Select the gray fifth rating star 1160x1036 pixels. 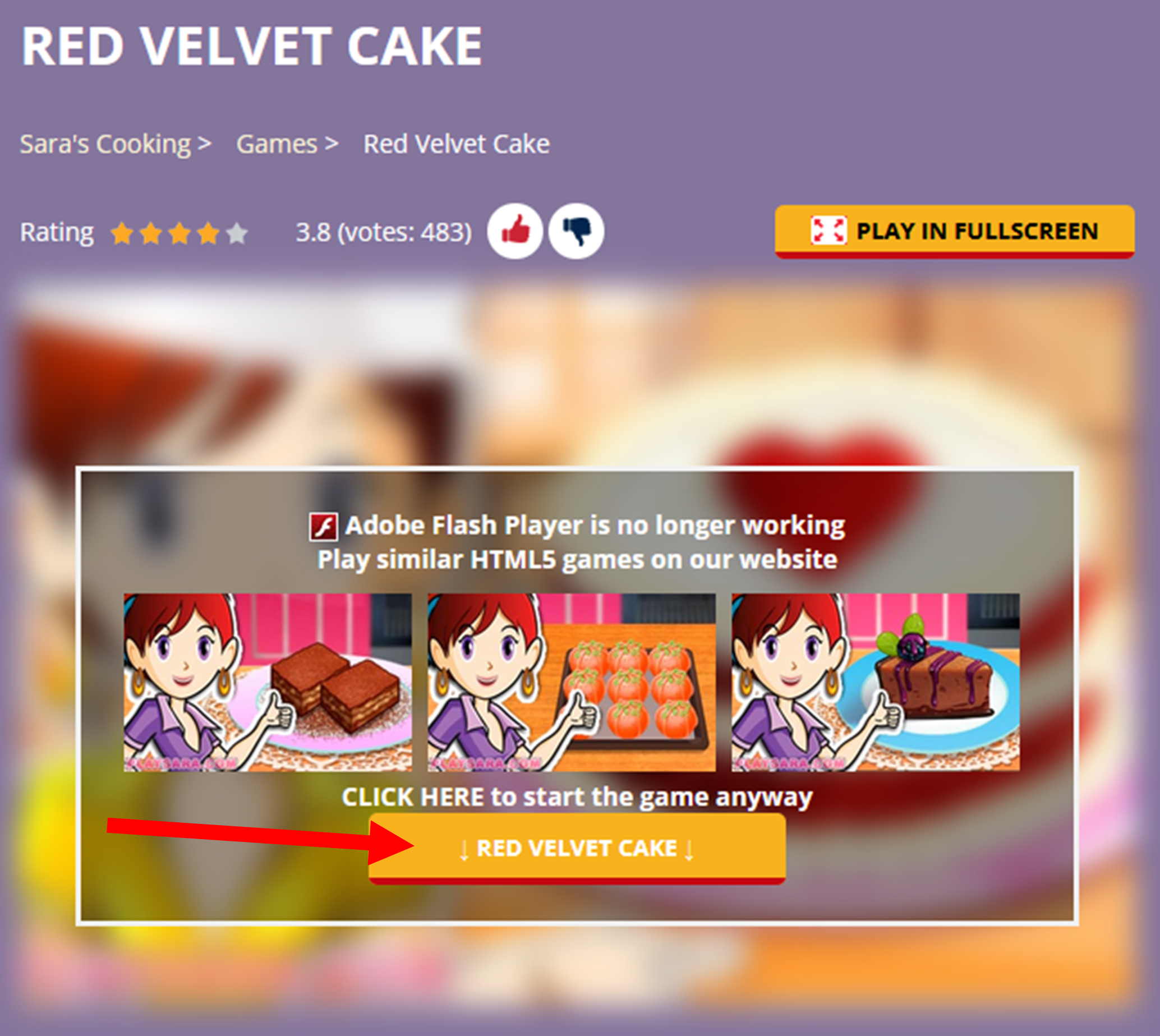[x=237, y=233]
